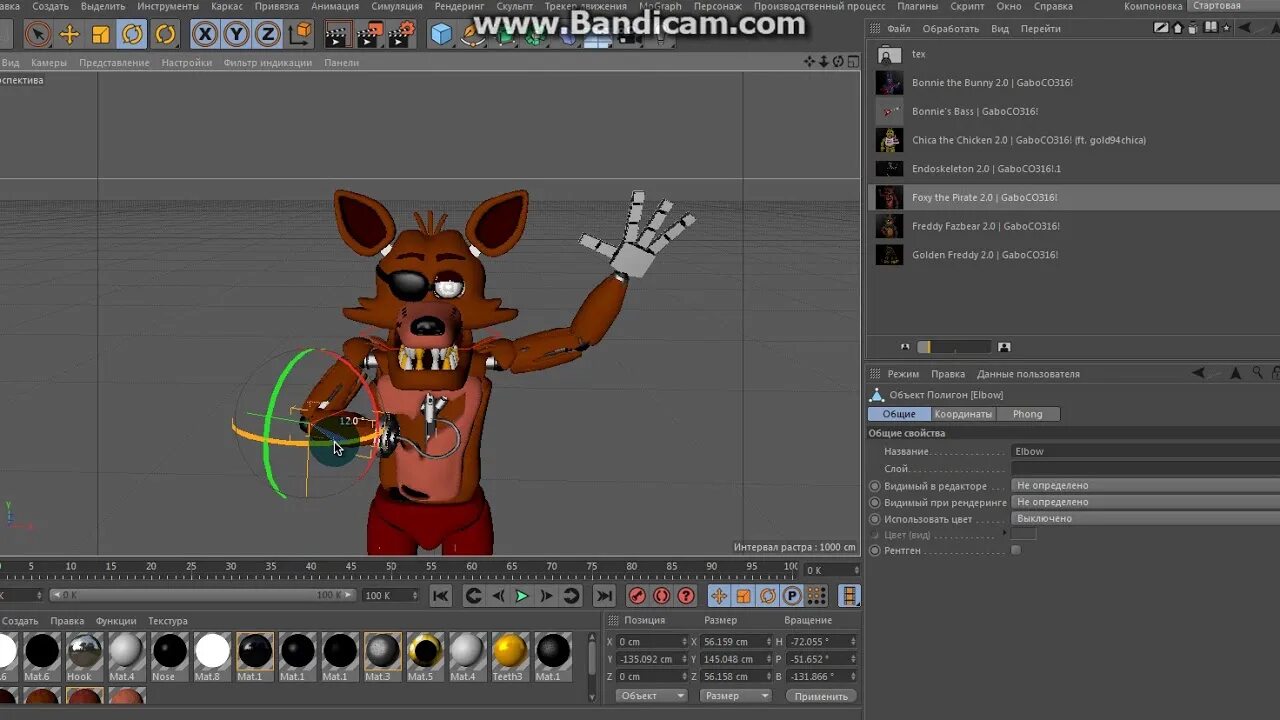This screenshot has width=1280, height=720.
Task: Go to previous key button
Action: (474, 596)
